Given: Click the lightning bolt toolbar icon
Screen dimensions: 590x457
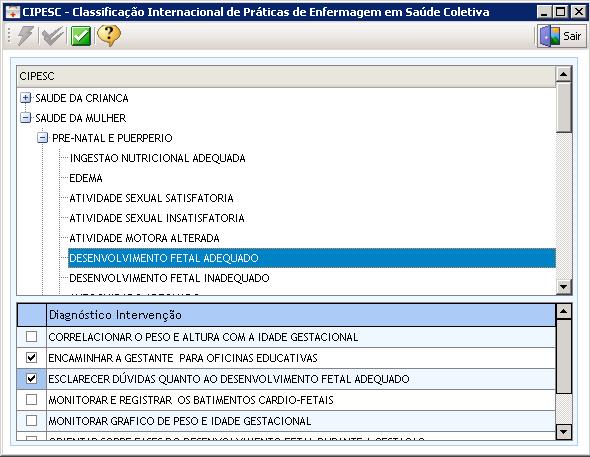Looking at the screenshot, I should point(25,36).
